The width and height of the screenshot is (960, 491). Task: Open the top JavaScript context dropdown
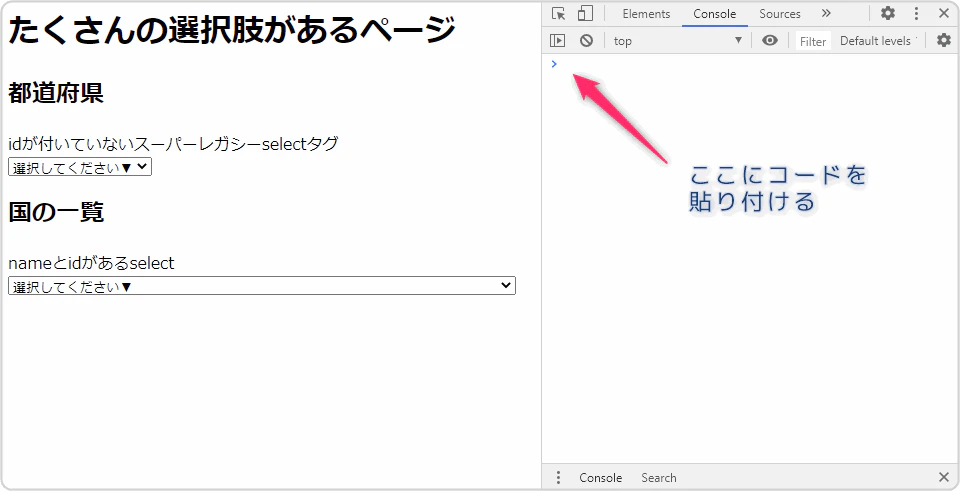coord(678,41)
